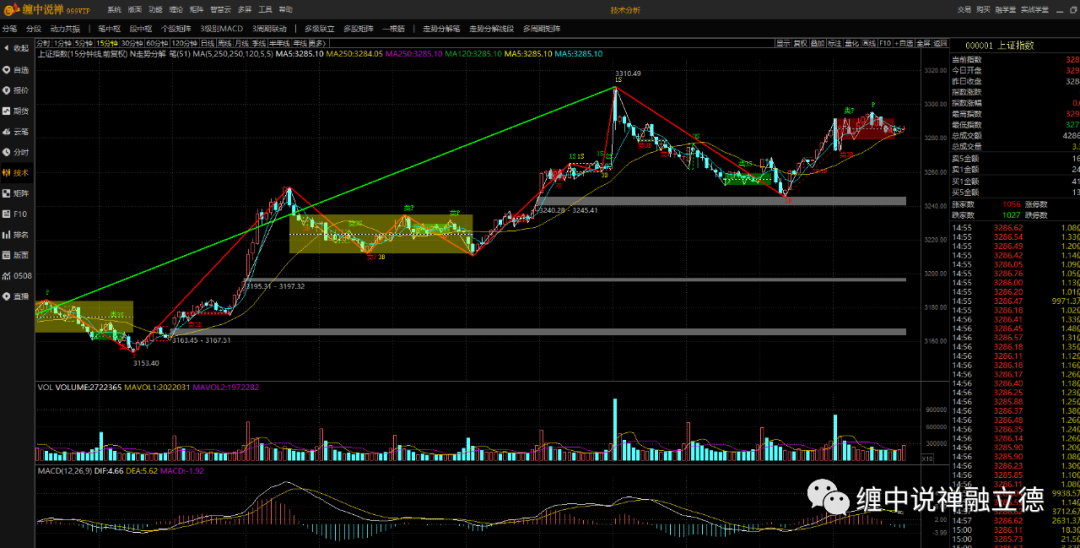Open the 矩阵 matrix sidebar icon
This screenshot has height=548, width=1080.
click(x=16, y=193)
